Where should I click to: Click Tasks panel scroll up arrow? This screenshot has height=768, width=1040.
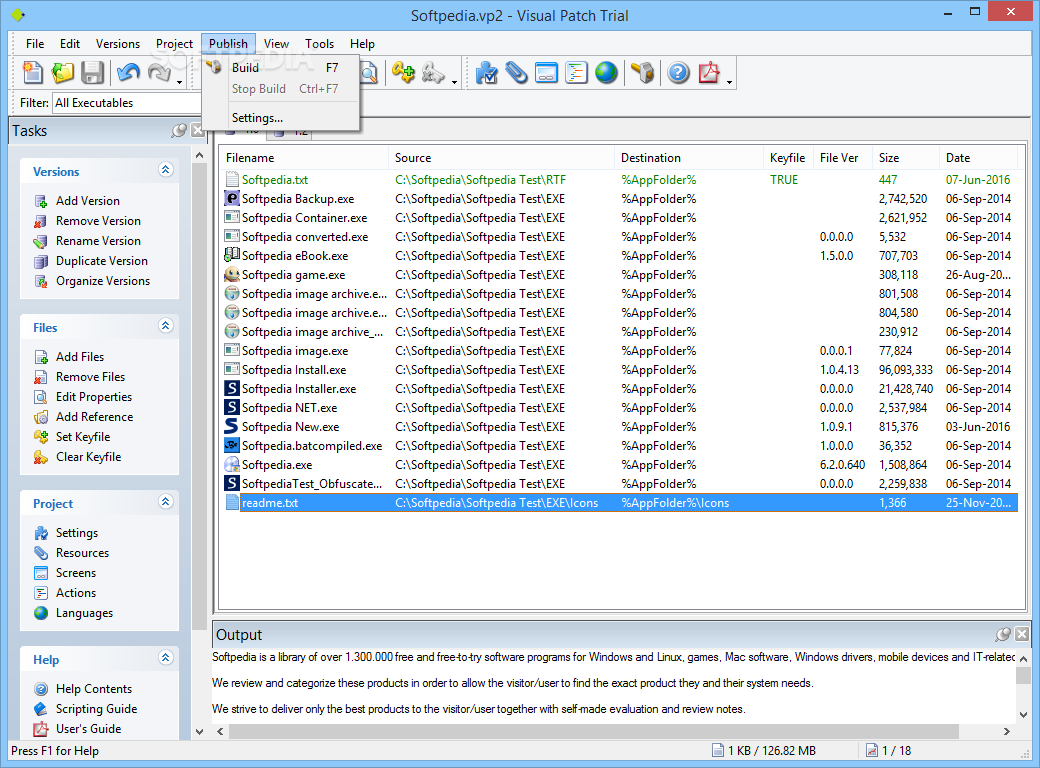[199, 155]
